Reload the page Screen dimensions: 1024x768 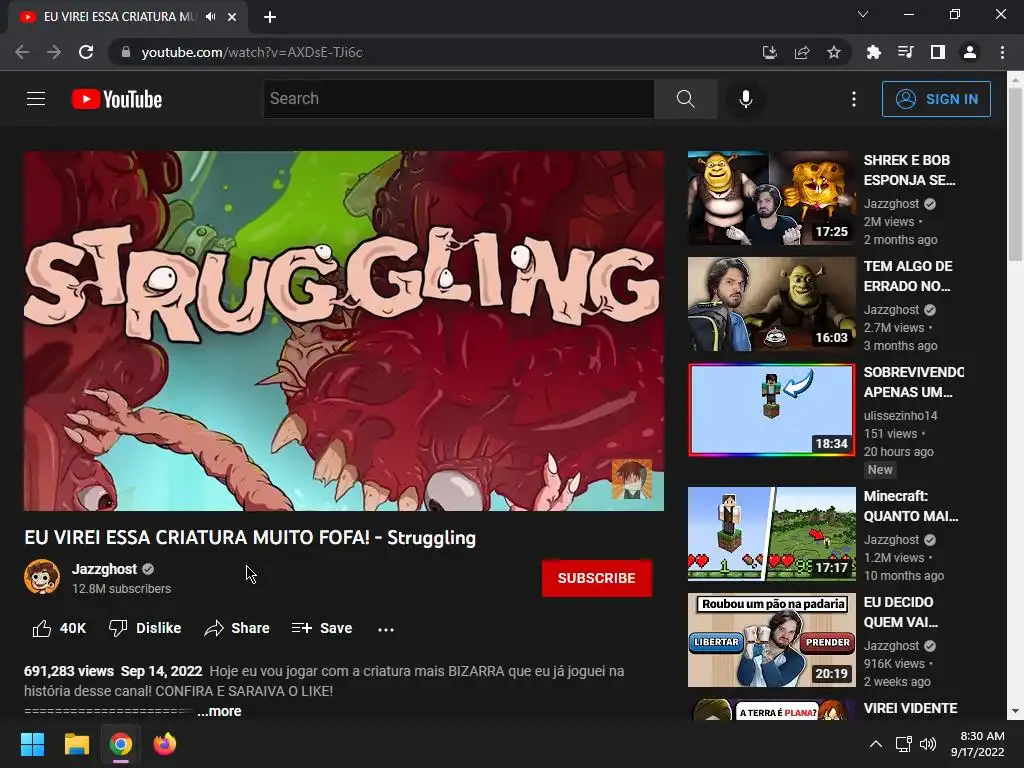point(86,52)
